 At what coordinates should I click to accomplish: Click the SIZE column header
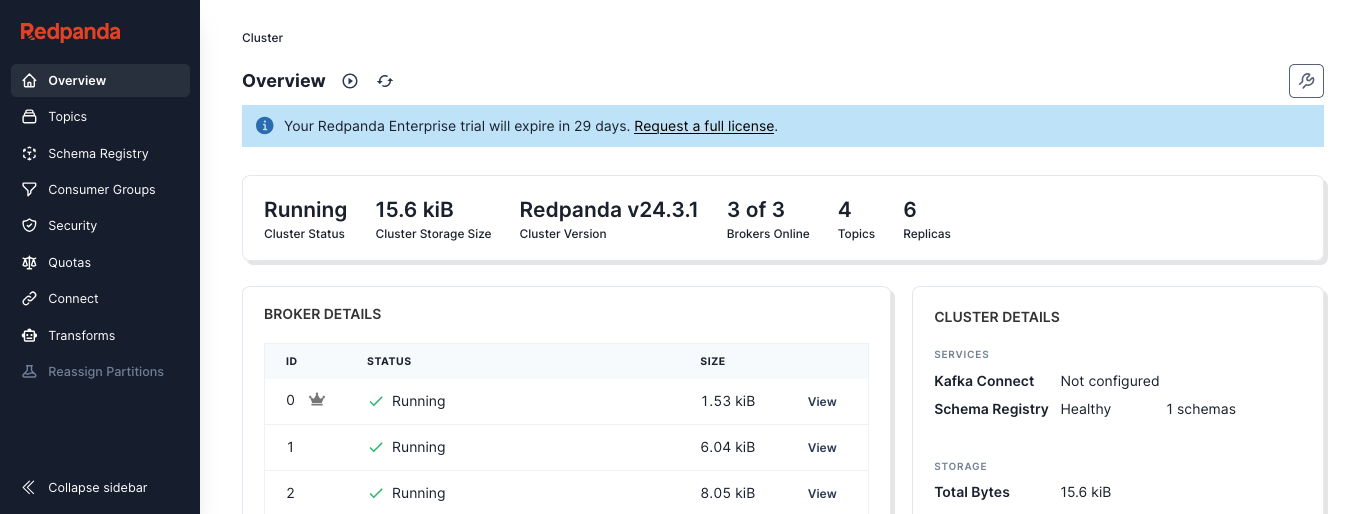tap(713, 361)
